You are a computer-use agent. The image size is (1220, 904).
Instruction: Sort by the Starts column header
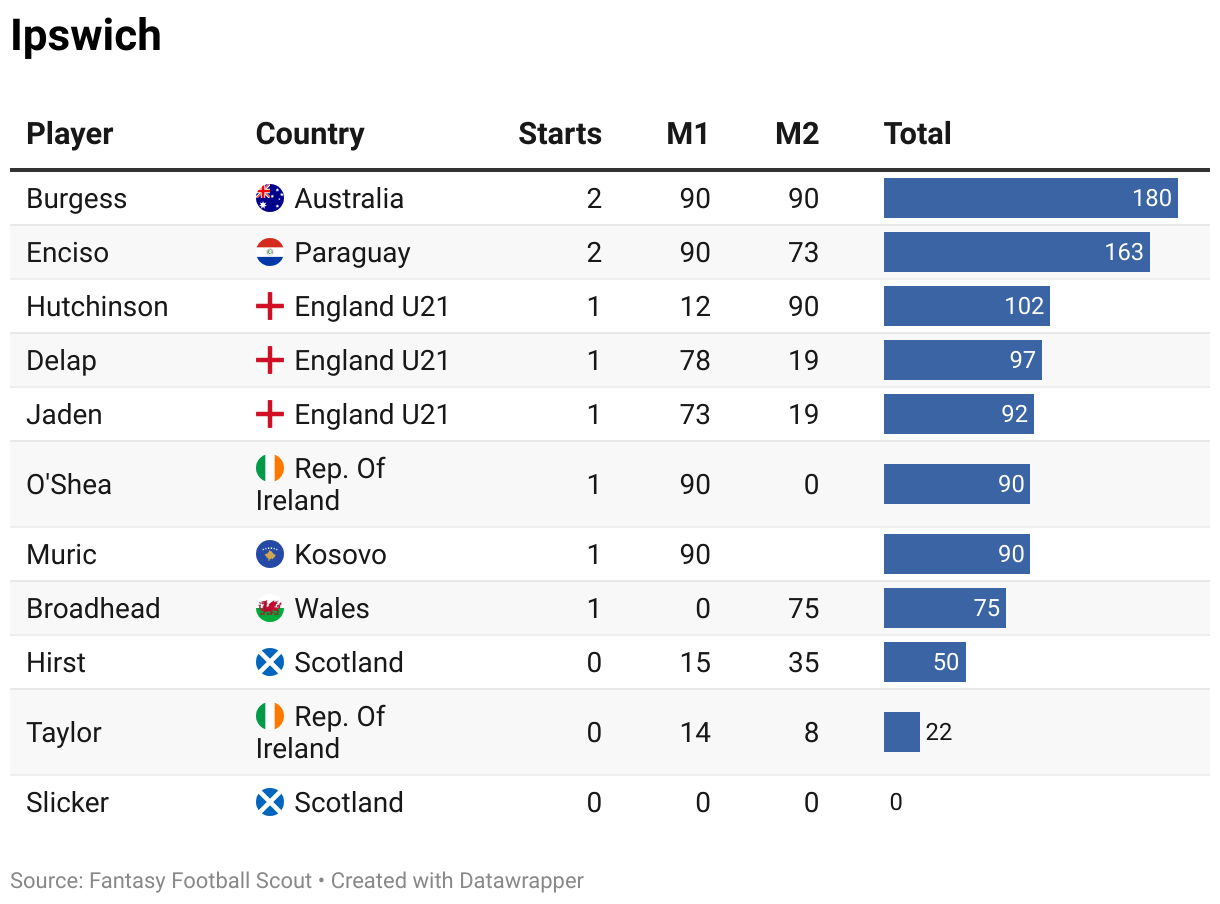coord(560,134)
